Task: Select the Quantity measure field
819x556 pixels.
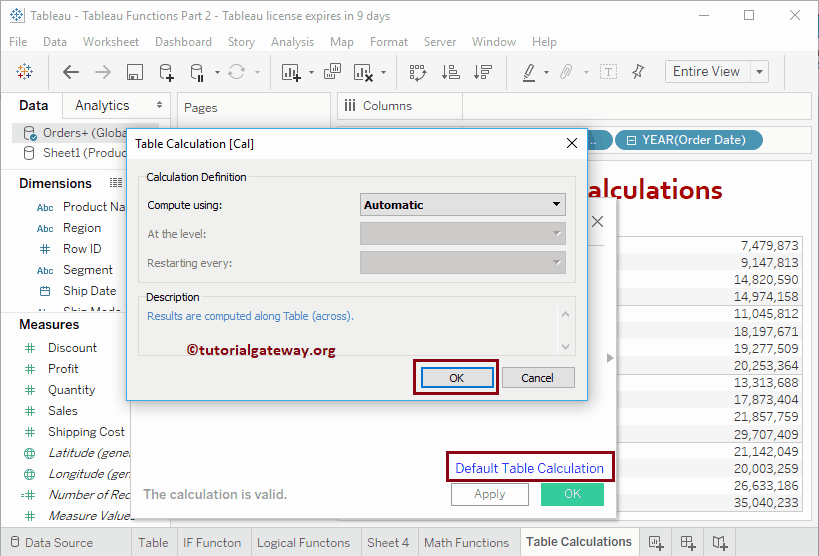Action: click(72, 390)
